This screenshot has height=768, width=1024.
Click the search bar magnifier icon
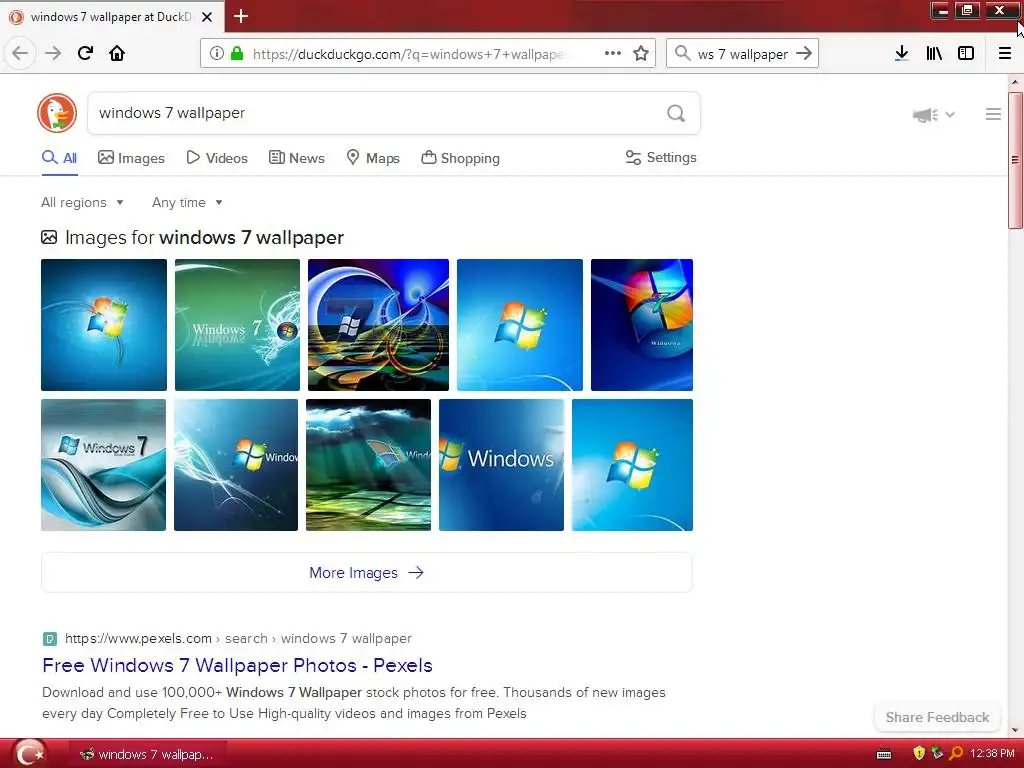coord(682,54)
